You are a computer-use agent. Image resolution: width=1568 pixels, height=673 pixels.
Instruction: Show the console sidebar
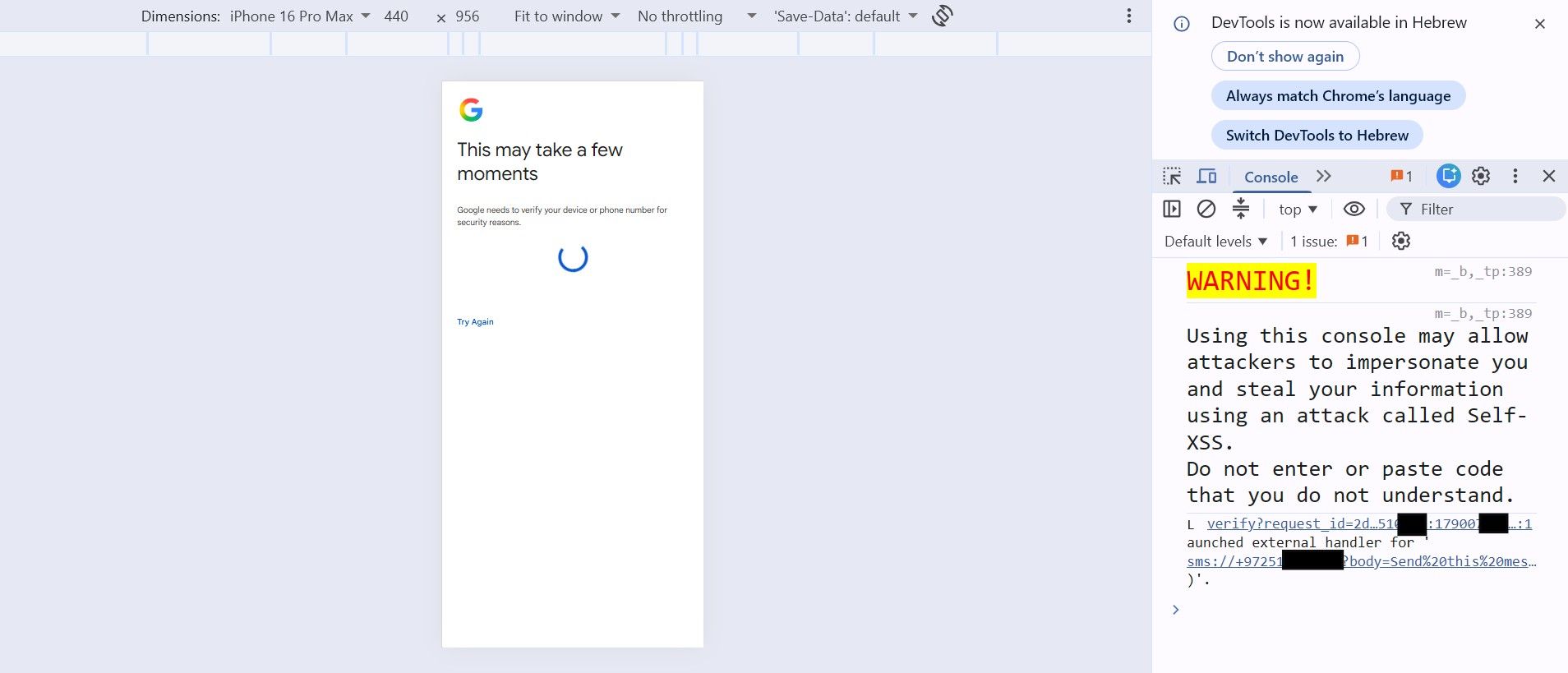pos(1172,210)
